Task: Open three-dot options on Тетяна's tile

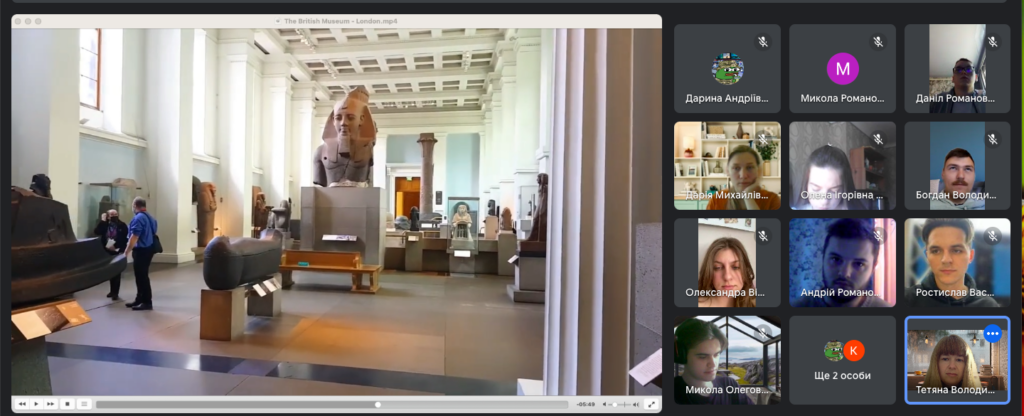Action: coord(992,334)
